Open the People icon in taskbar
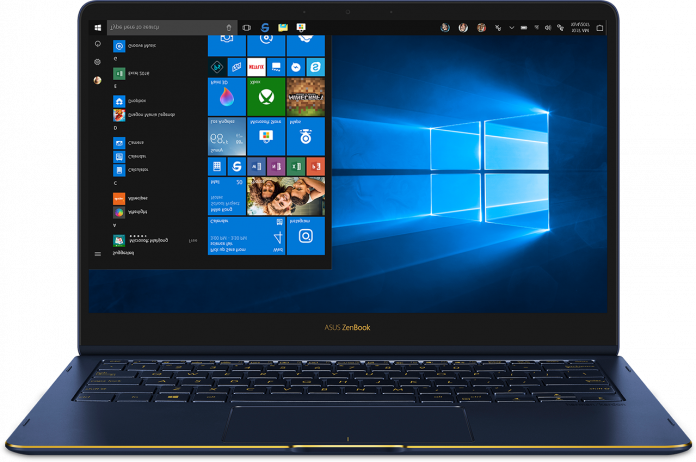The width and height of the screenshot is (696, 462). 498,28
